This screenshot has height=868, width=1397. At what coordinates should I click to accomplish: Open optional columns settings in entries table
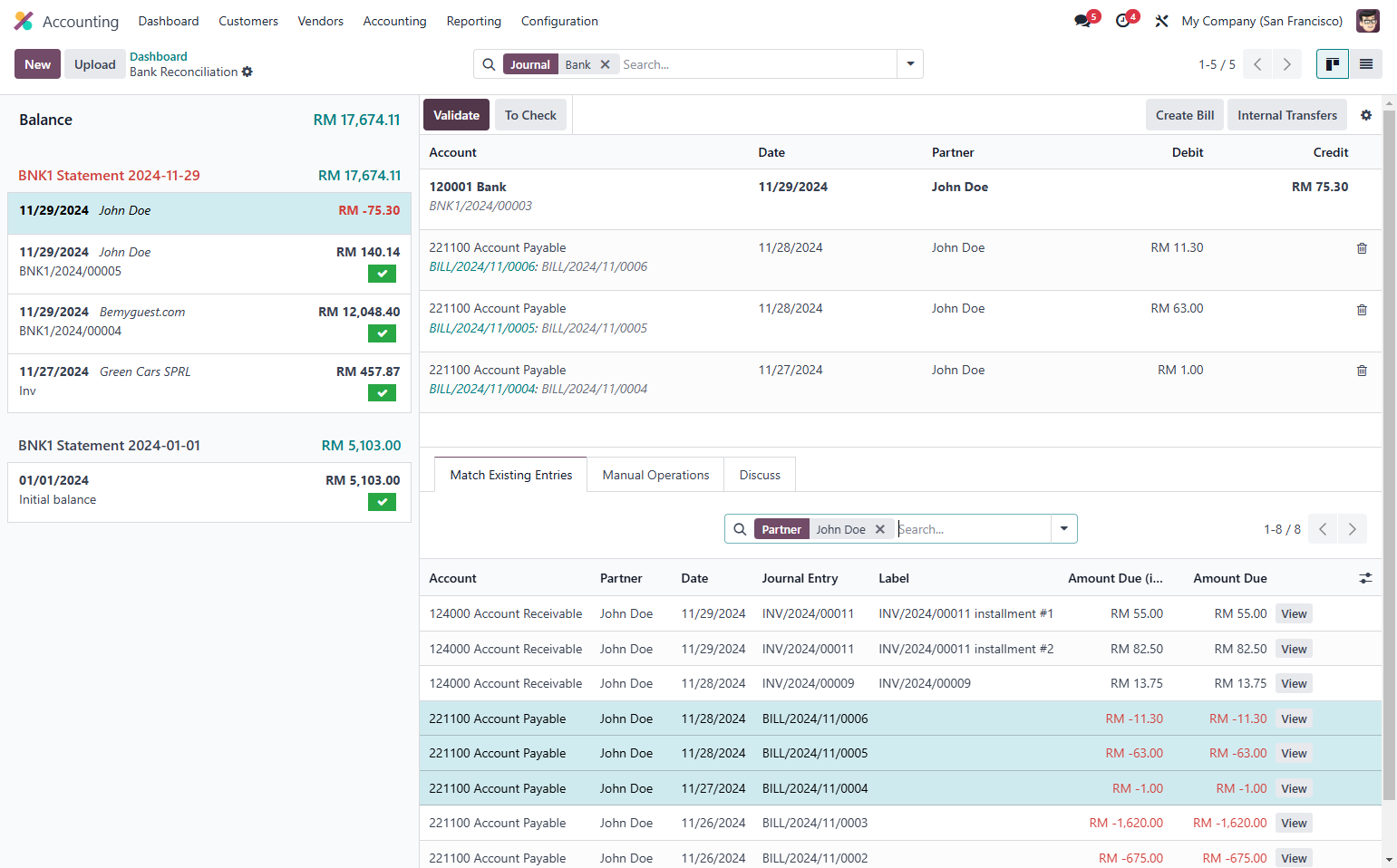[1365, 578]
